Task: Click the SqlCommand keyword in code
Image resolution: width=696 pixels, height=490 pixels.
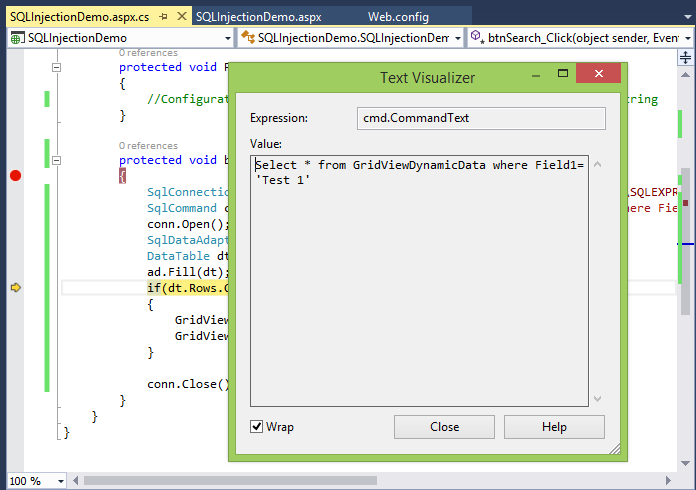Action: click(182, 208)
